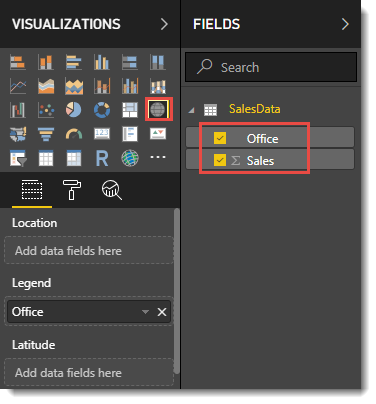Screen dimensions: 376x404
Task: Collapse the Visualizations pane chevron
Action: point(164,24)
